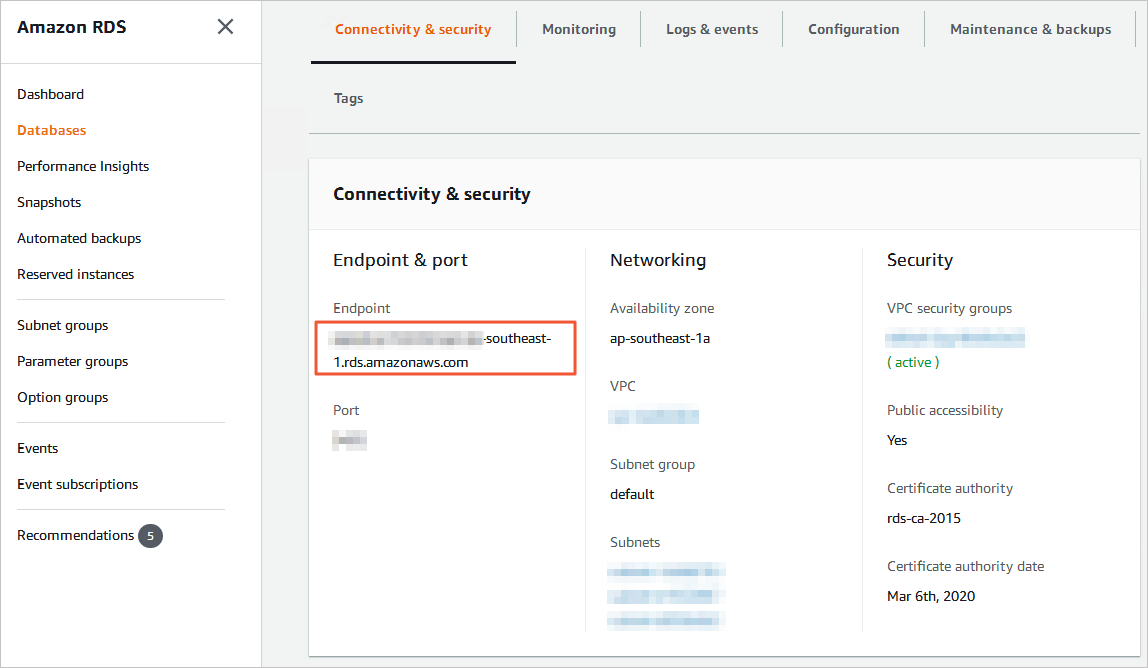1148x668 pixels.
Task: Open Event subscriptions
Action: pos(78,484)
